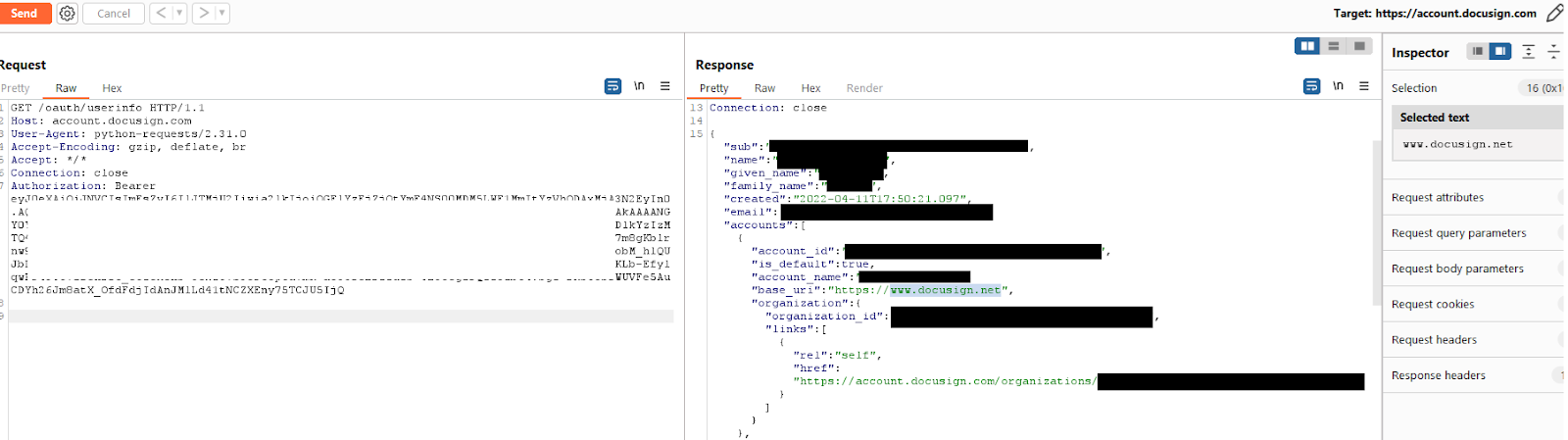Switch Request view to Pretty tab

pos(15,88)
